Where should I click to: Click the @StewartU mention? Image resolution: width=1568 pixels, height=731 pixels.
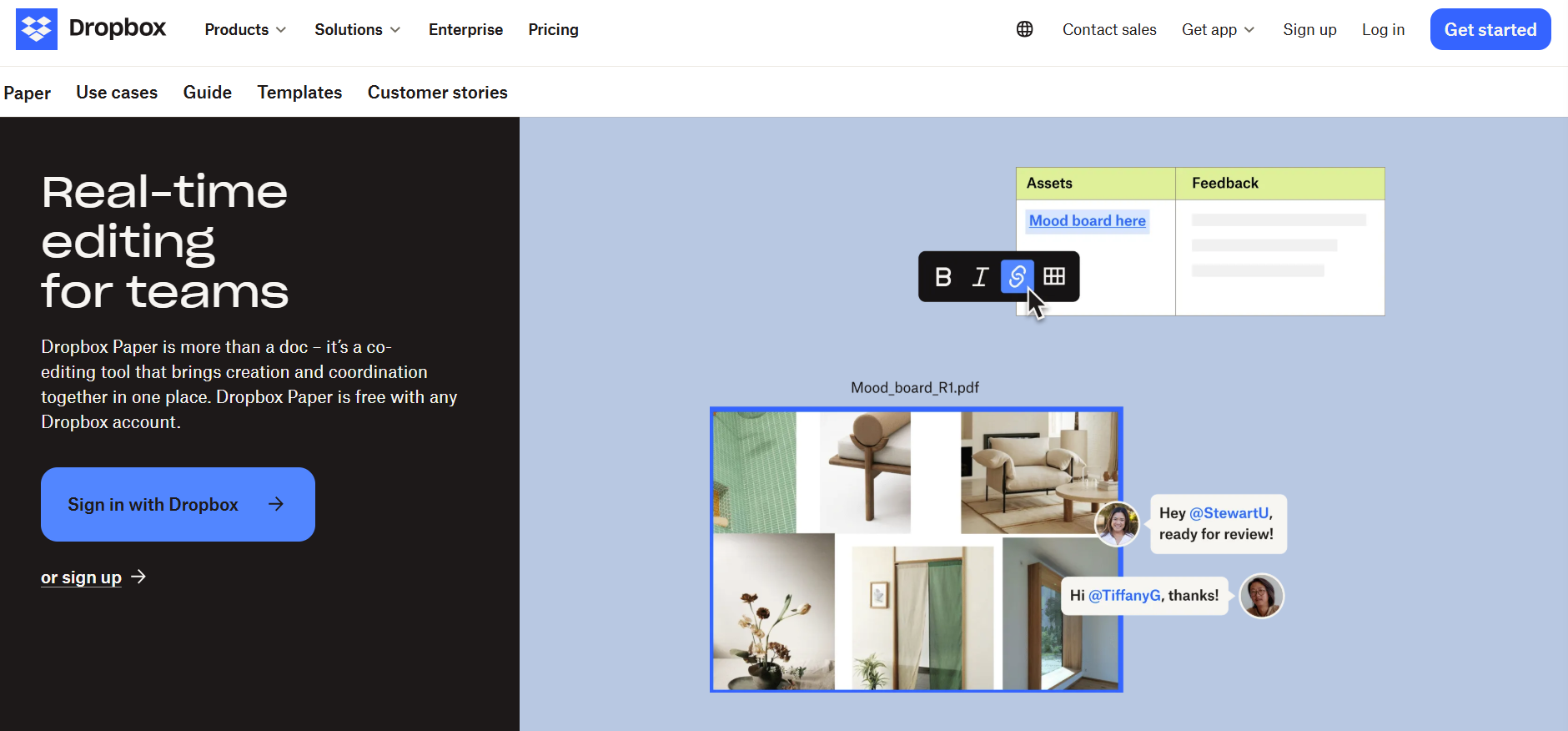[x=1229, y=513]
